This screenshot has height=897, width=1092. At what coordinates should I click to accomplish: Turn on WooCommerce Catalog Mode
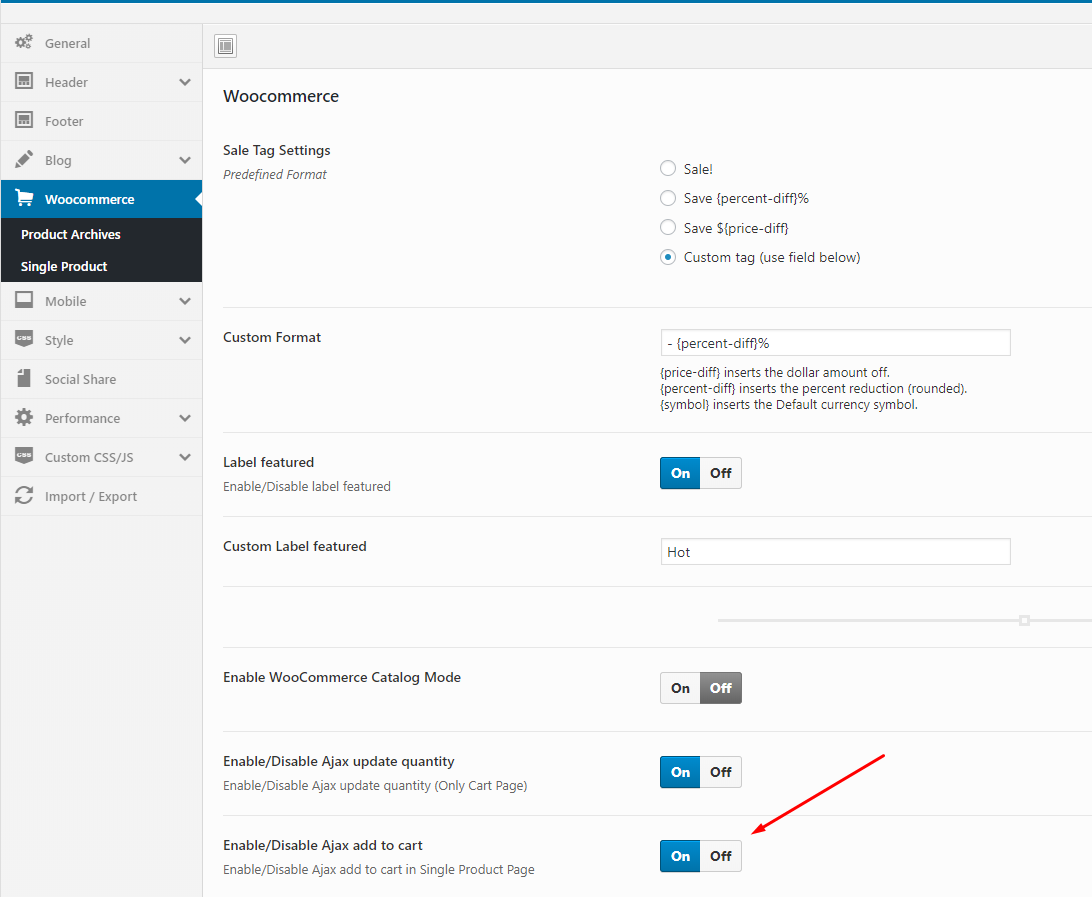tap(681, 688)
